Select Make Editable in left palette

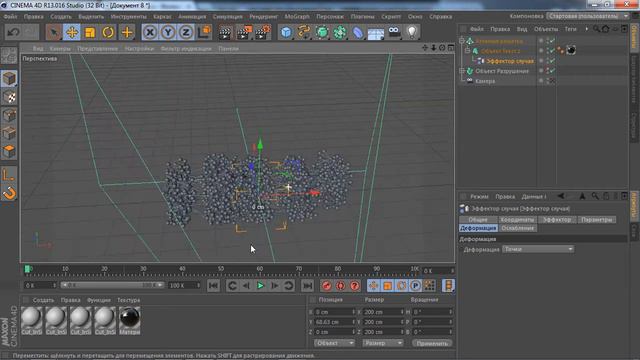click(x=9, y=56)
